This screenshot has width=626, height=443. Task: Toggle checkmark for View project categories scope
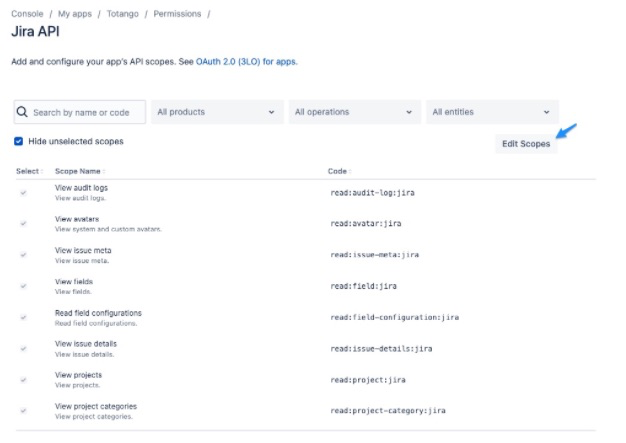point(24,411)
